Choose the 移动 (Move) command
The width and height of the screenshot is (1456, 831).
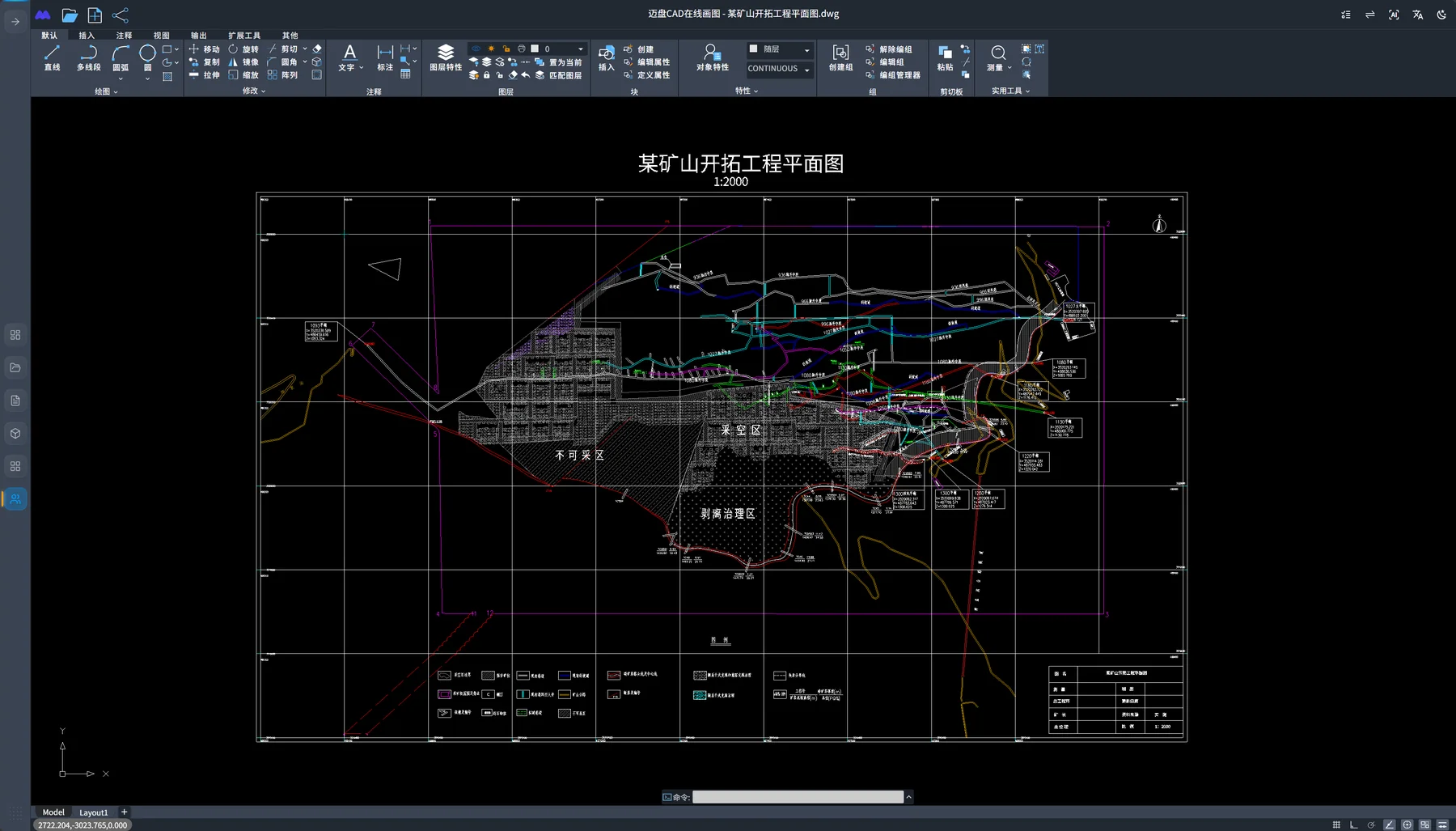(x=204, y=49)
